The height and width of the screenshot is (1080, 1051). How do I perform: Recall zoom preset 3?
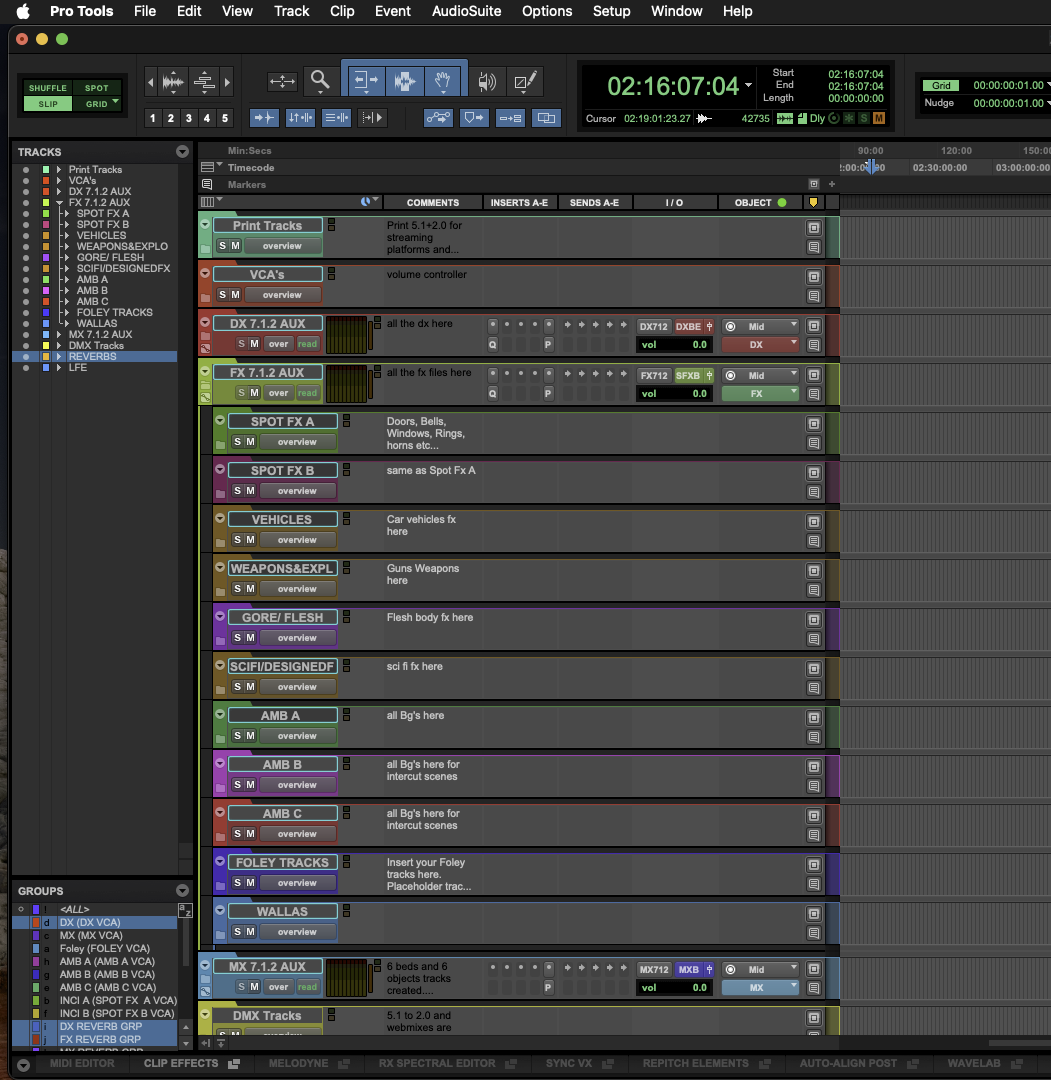(x=189, y=118)
